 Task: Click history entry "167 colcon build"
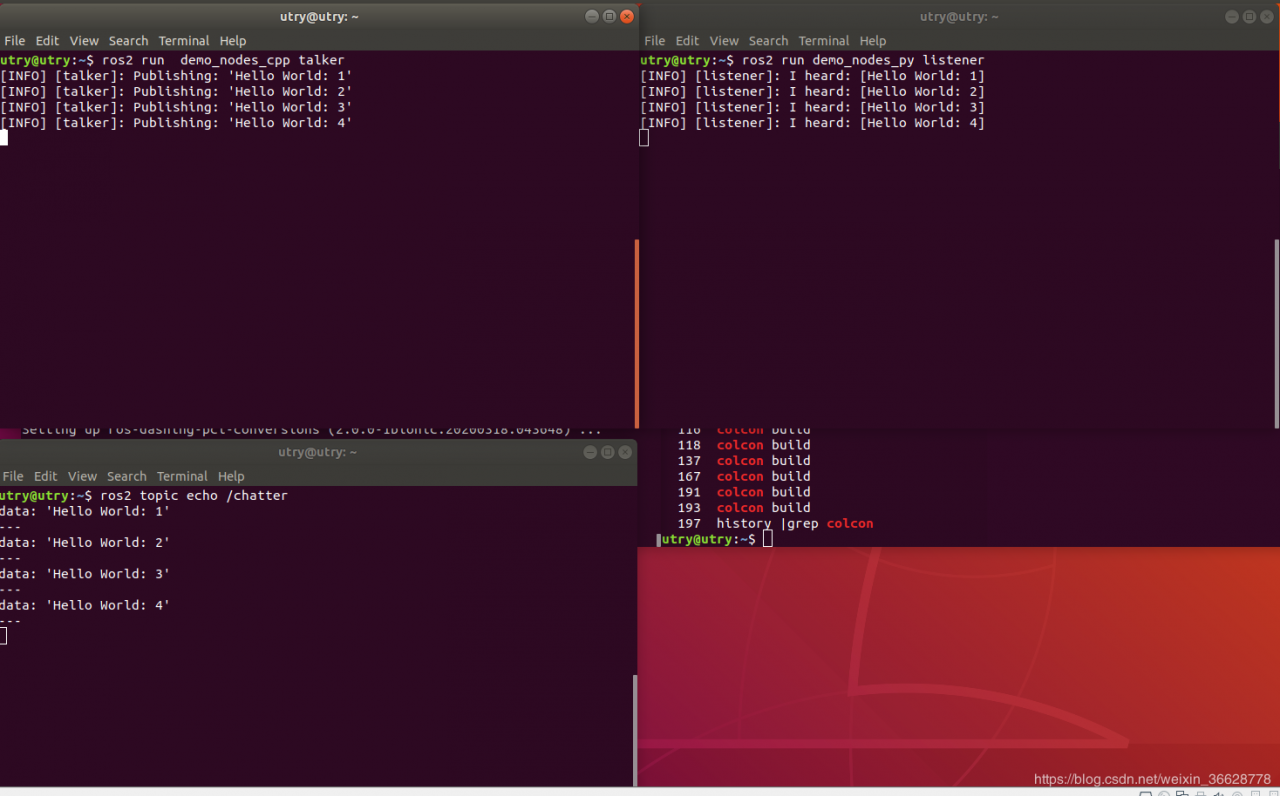(744, 477)
